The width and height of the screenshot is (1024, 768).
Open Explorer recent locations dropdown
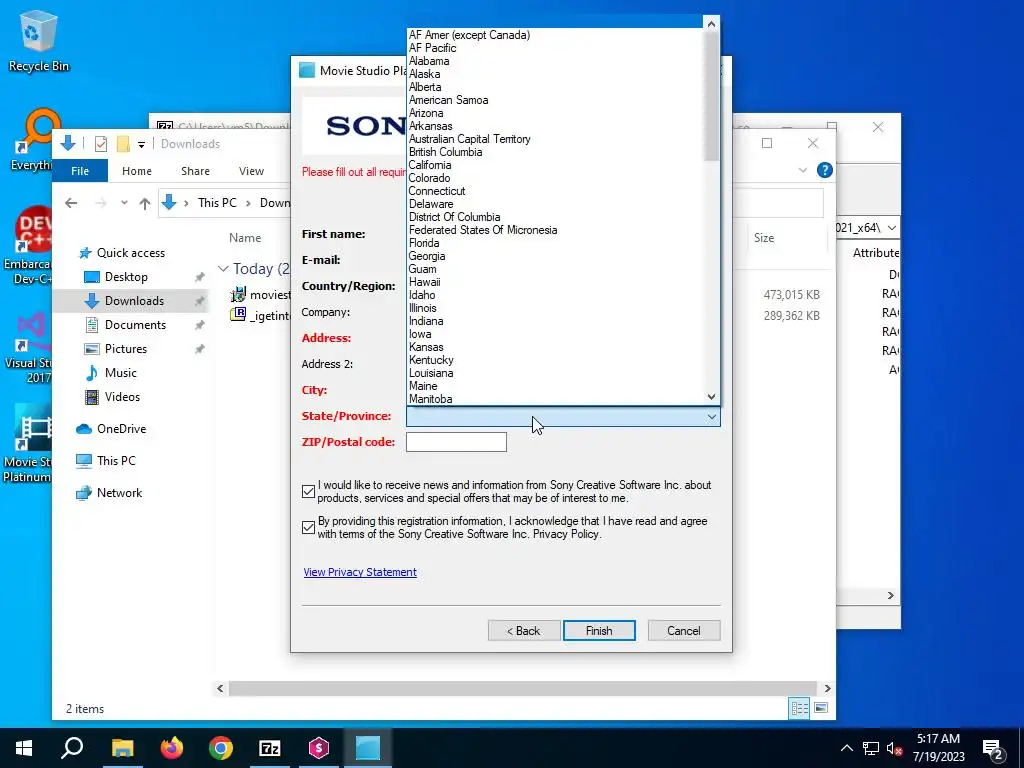tap(124, 203)
